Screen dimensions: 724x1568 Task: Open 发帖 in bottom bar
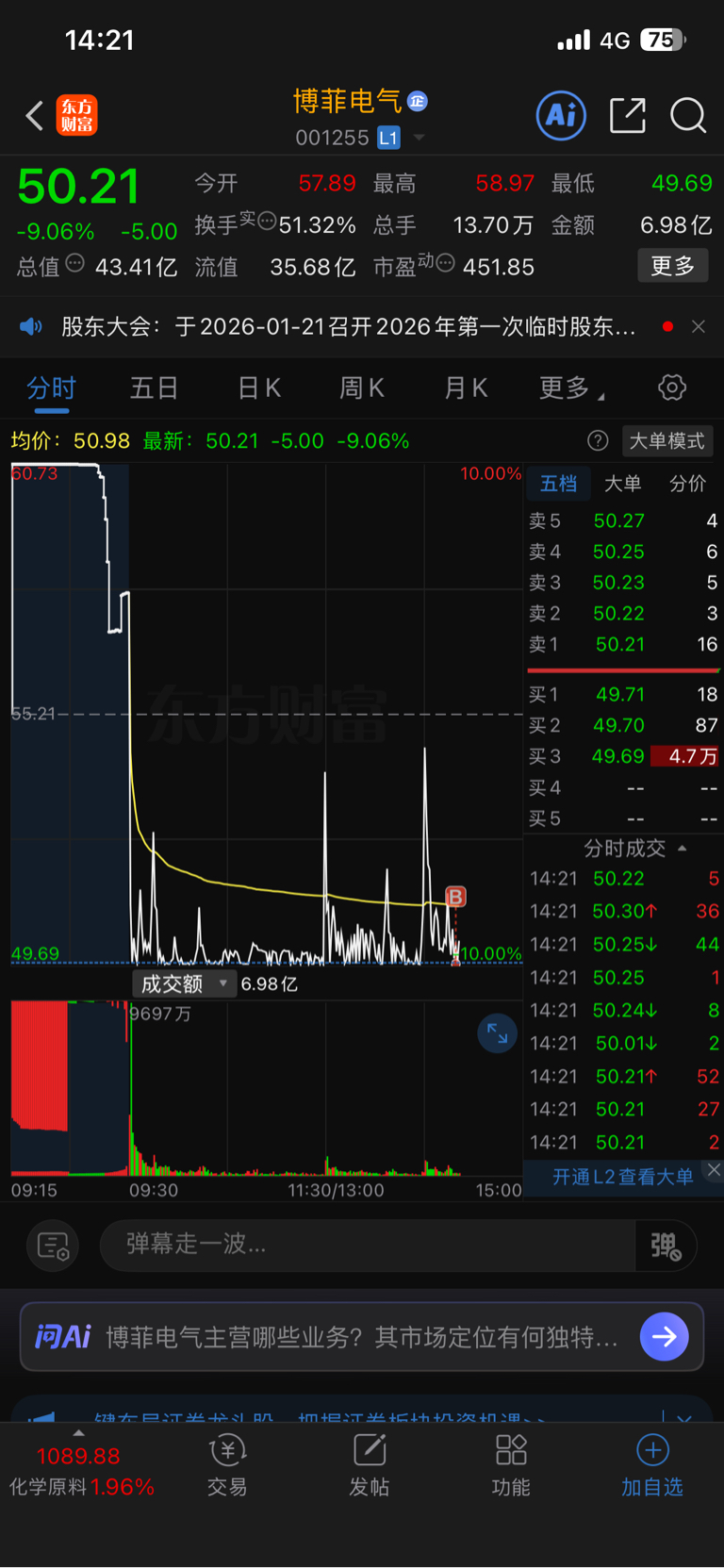click(x=369, y=1466)
